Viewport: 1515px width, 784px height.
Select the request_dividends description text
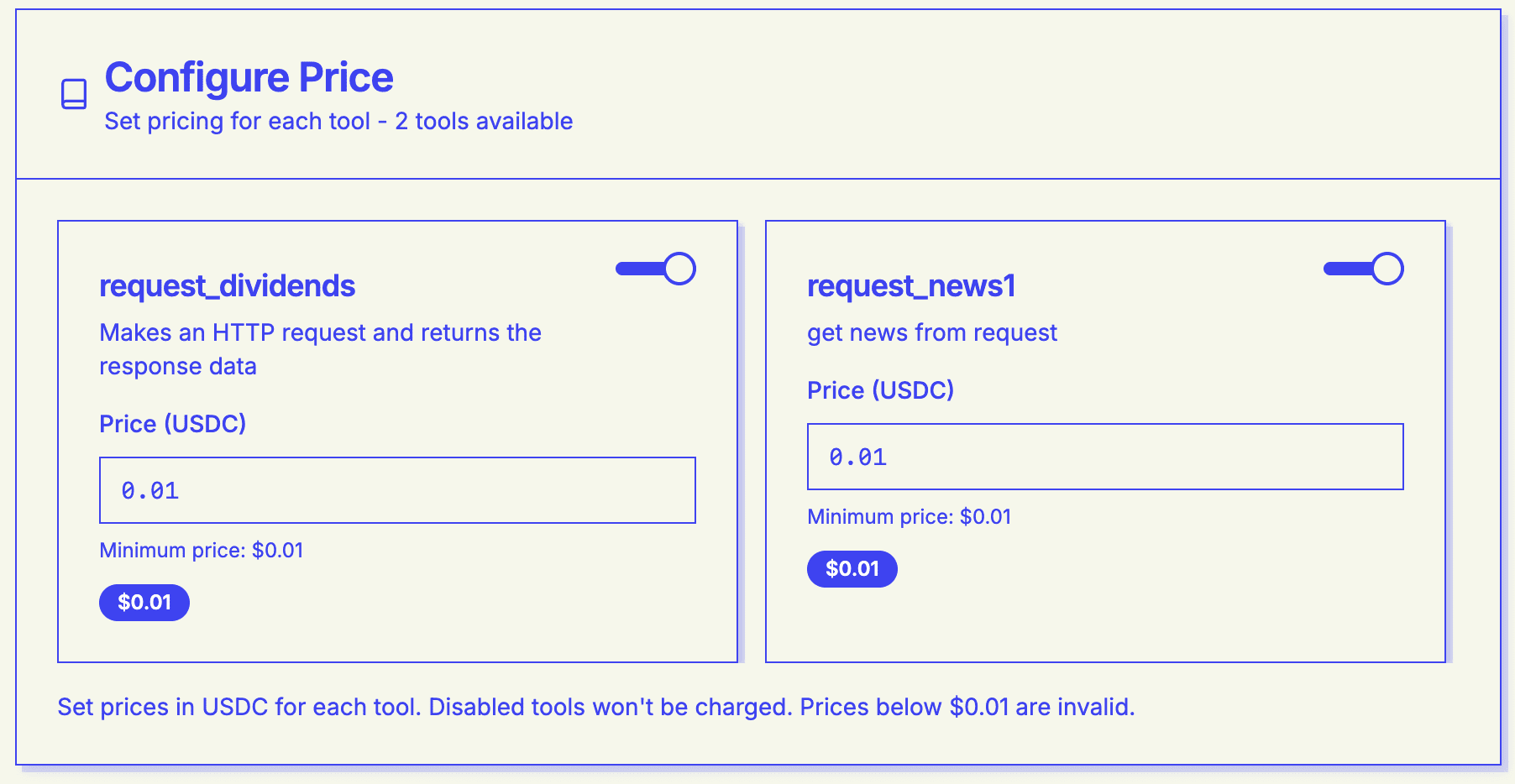(x=320, y=348)
